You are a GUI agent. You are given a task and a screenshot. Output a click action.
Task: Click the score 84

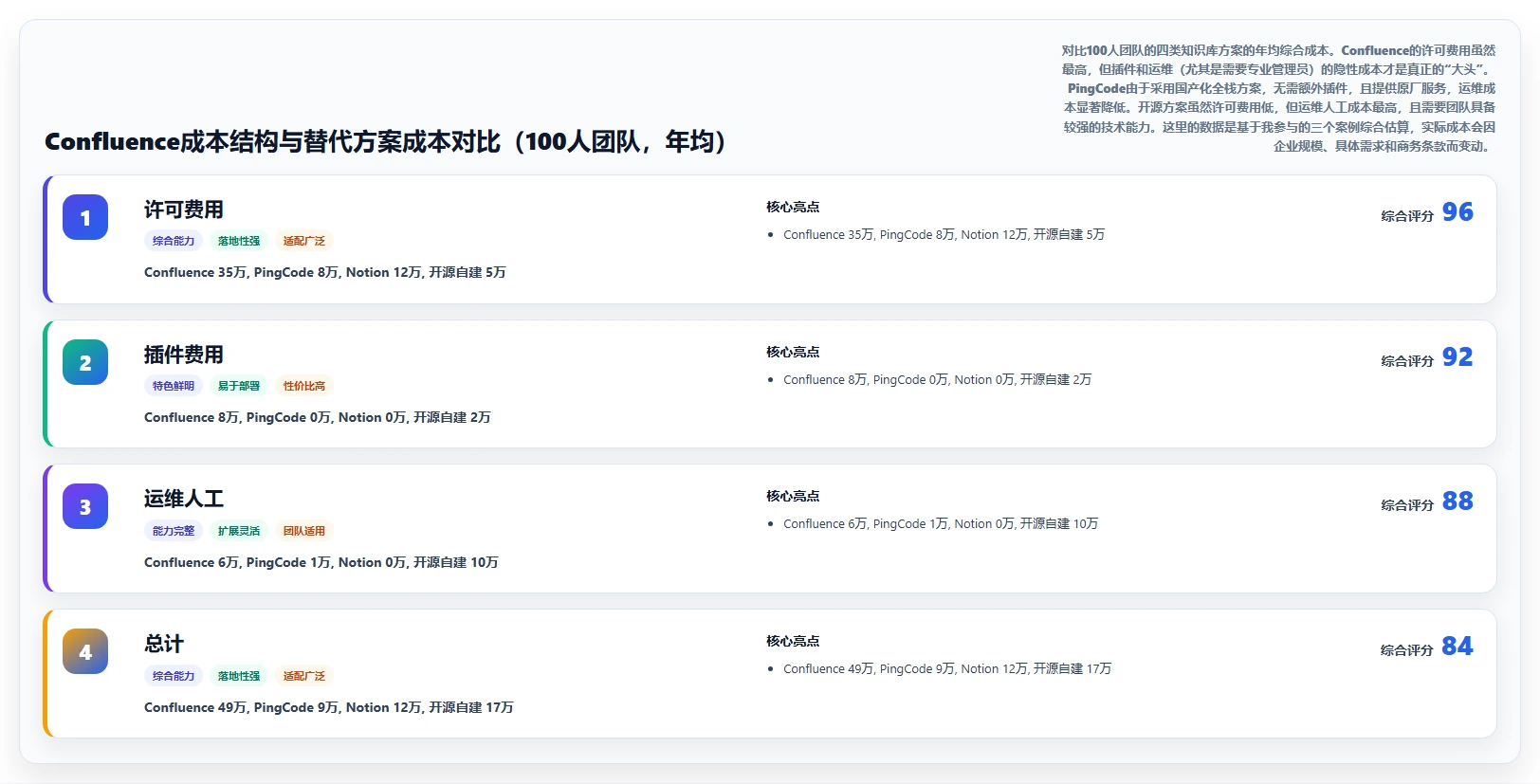coord(1457,646)
